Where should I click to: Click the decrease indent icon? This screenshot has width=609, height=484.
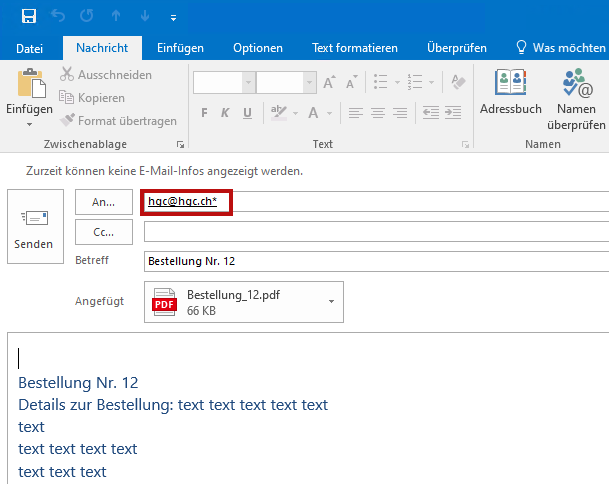[x=431, y=113]
